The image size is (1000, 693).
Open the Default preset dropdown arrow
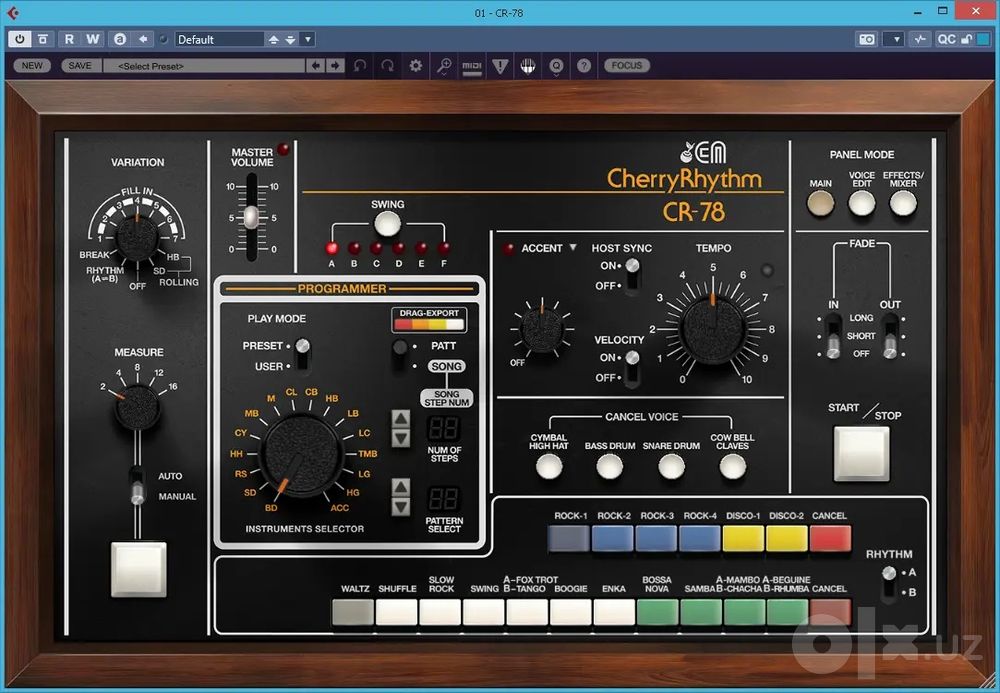pyautogui.click(x=307, y=40)
